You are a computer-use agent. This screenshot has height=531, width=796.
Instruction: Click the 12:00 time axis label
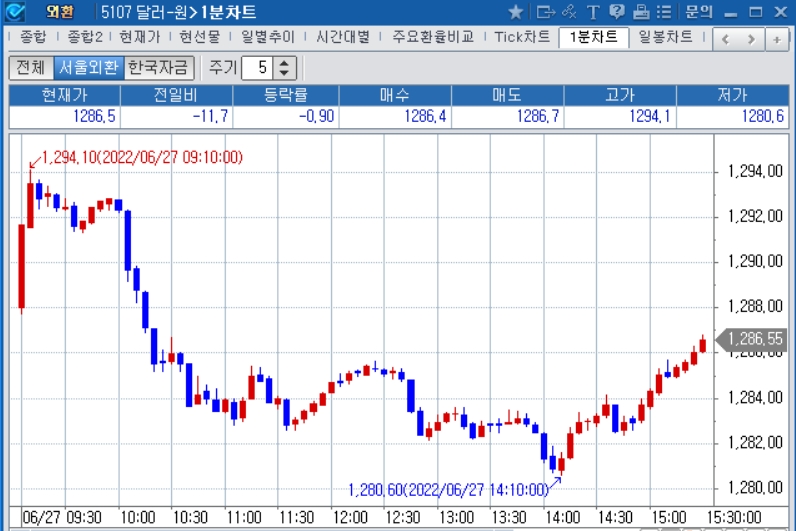(350, 518)
